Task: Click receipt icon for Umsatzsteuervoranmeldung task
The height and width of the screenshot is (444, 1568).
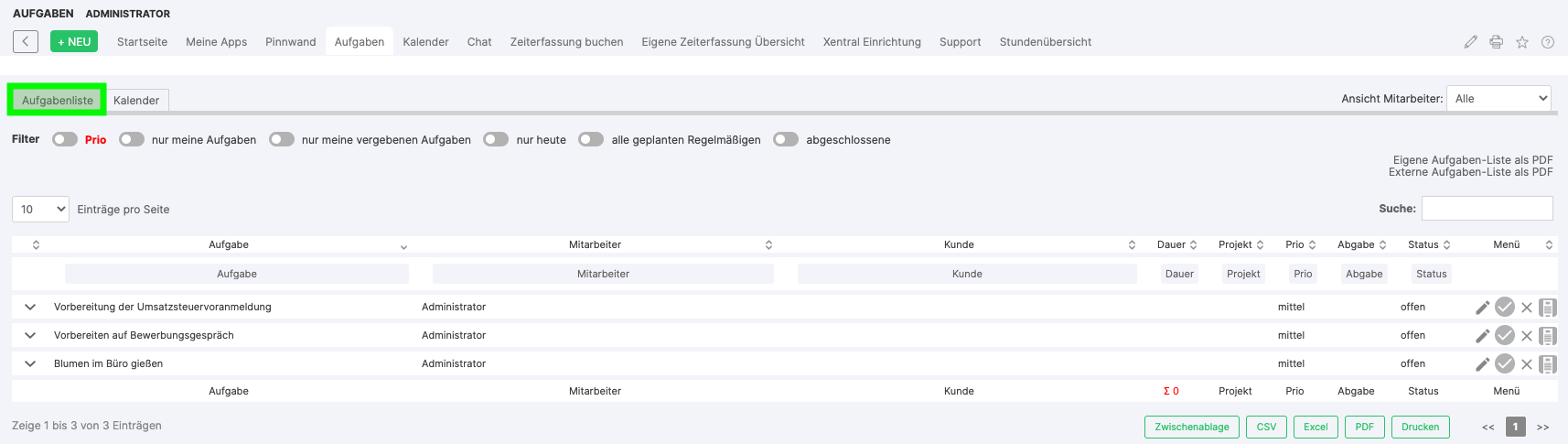Action: coord(1547,308)
